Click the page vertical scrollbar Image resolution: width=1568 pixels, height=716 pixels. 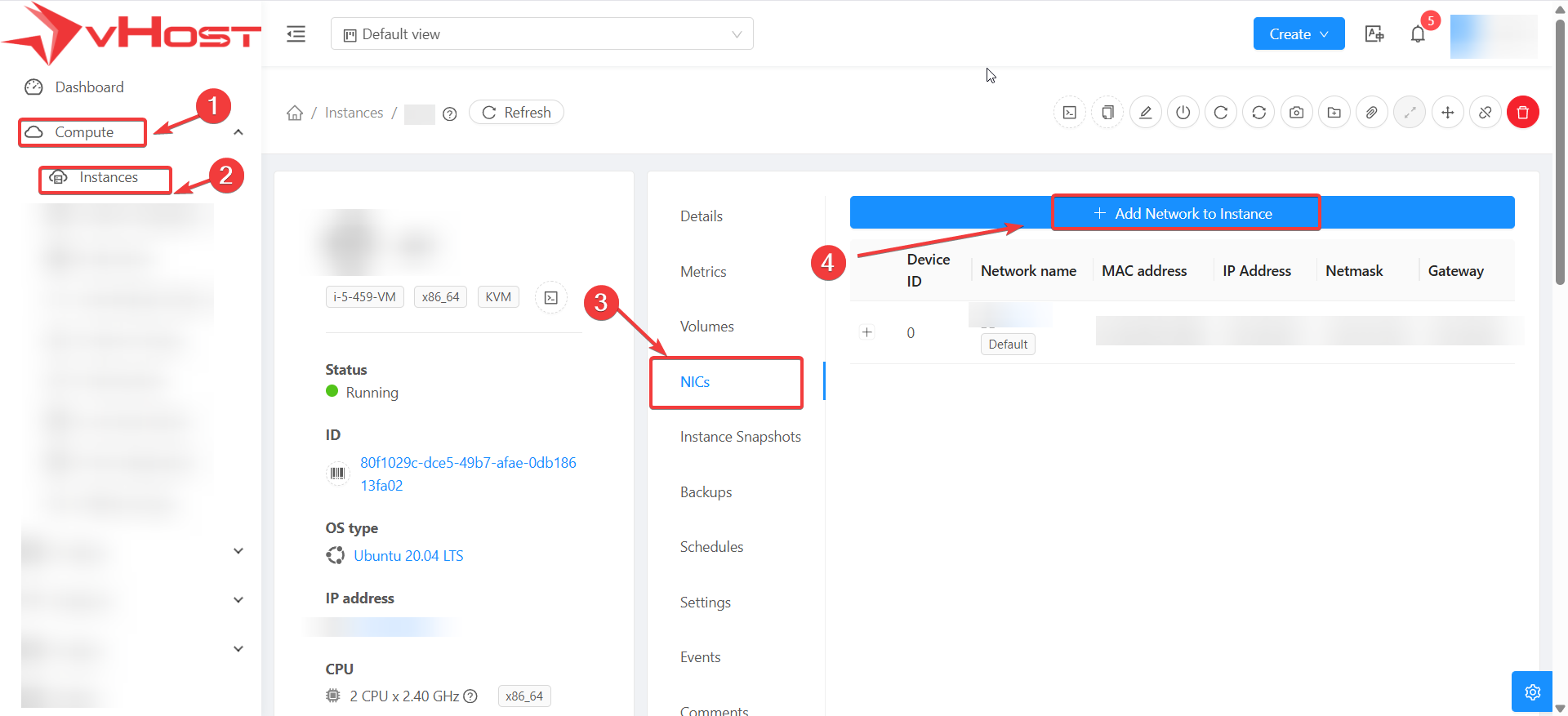click(x=1560, y=163)
